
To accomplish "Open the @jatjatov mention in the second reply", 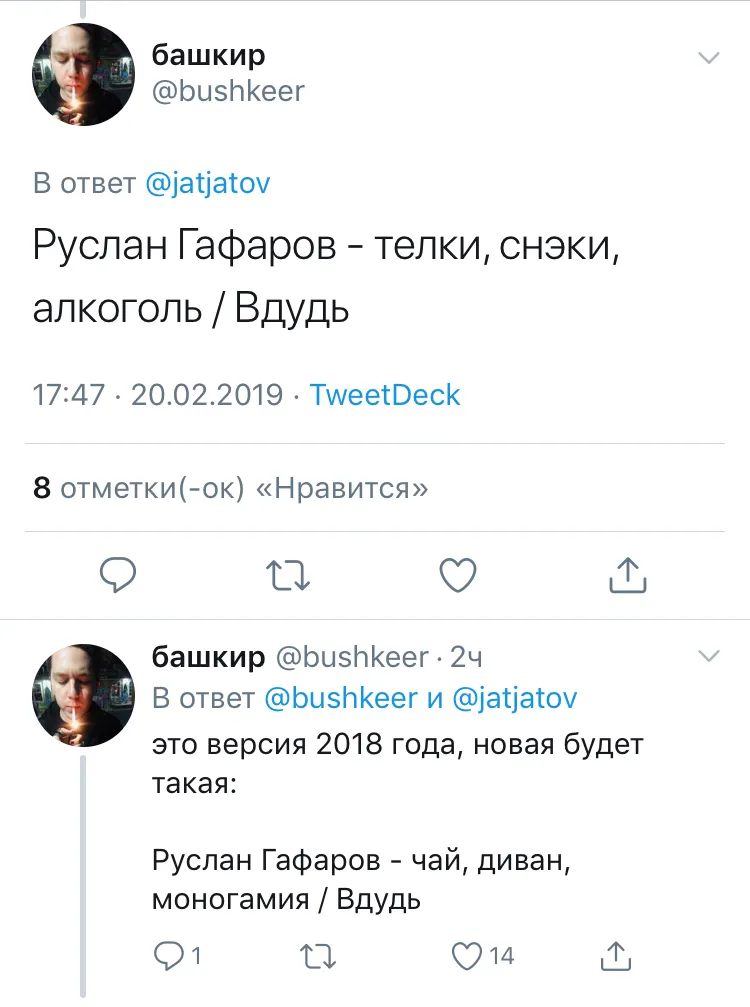I will pos(515,698).
